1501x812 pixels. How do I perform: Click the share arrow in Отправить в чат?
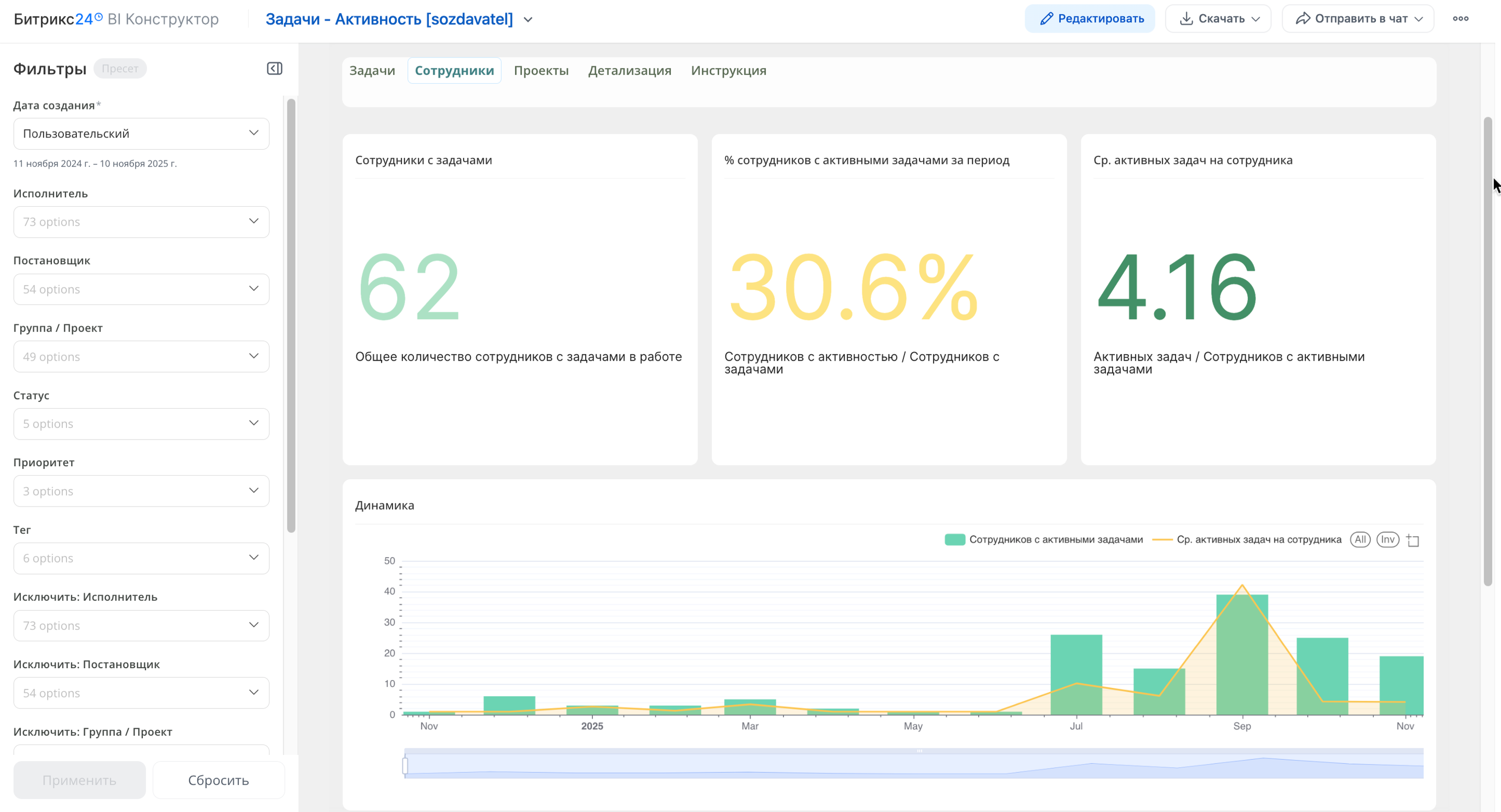tap(1302, 19)
